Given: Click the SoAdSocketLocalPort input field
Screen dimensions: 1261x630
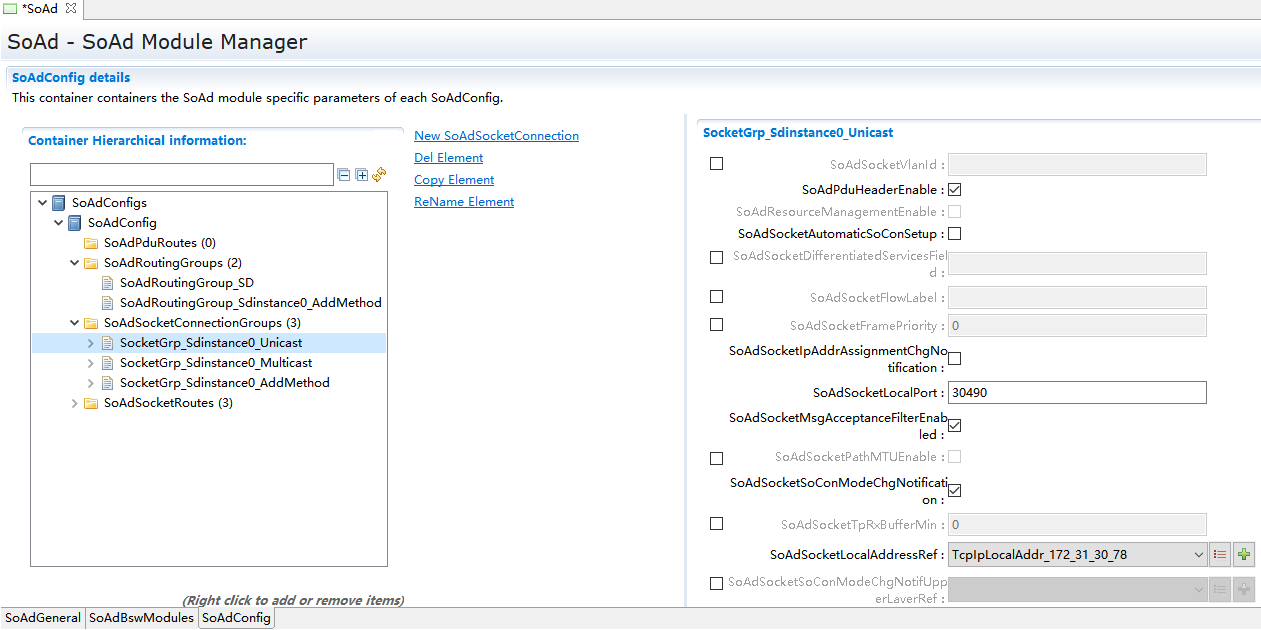Looking at the screenshot, I should tap(1076, 393).
